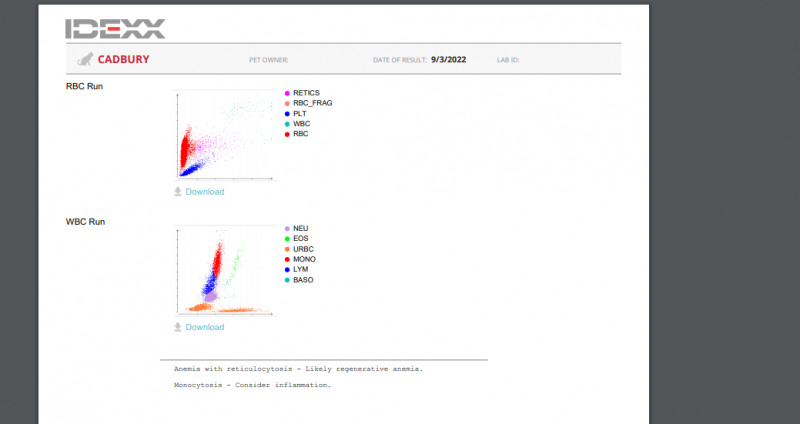Click the teal WBC legend dot
The height and width of the screenshot is (424, 800).
tap(287, 124)
